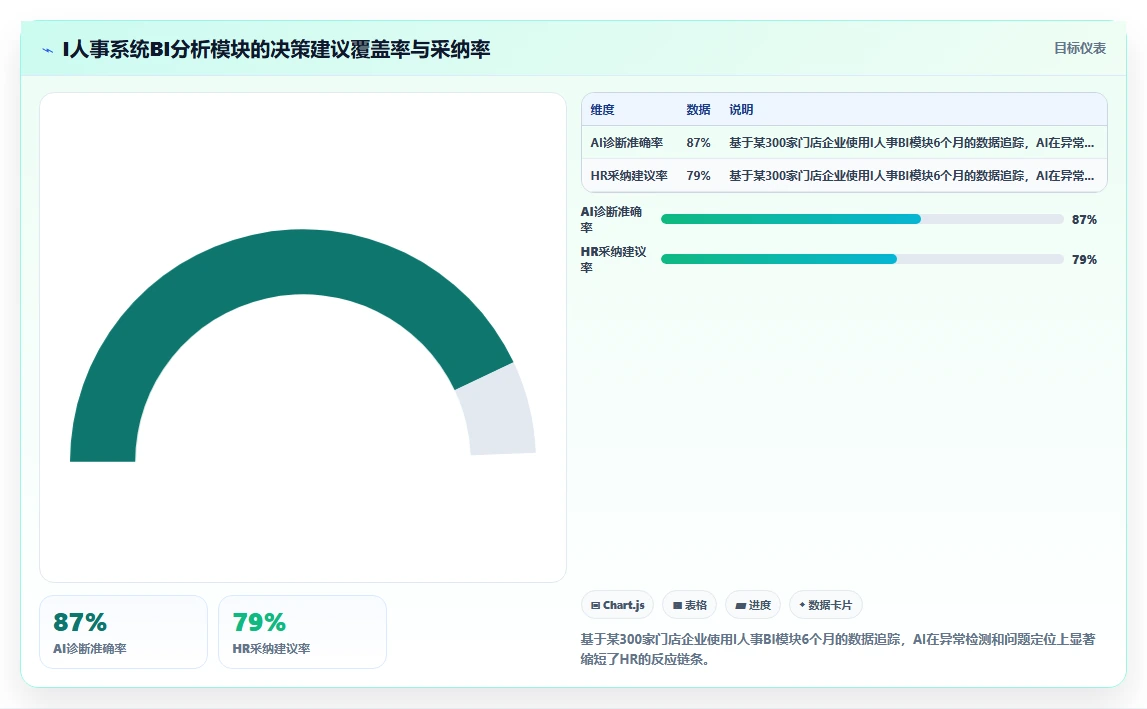Click the 数据 column header
The width and height of the screenshot is (1147, 709).
click(x=698, y=110)
